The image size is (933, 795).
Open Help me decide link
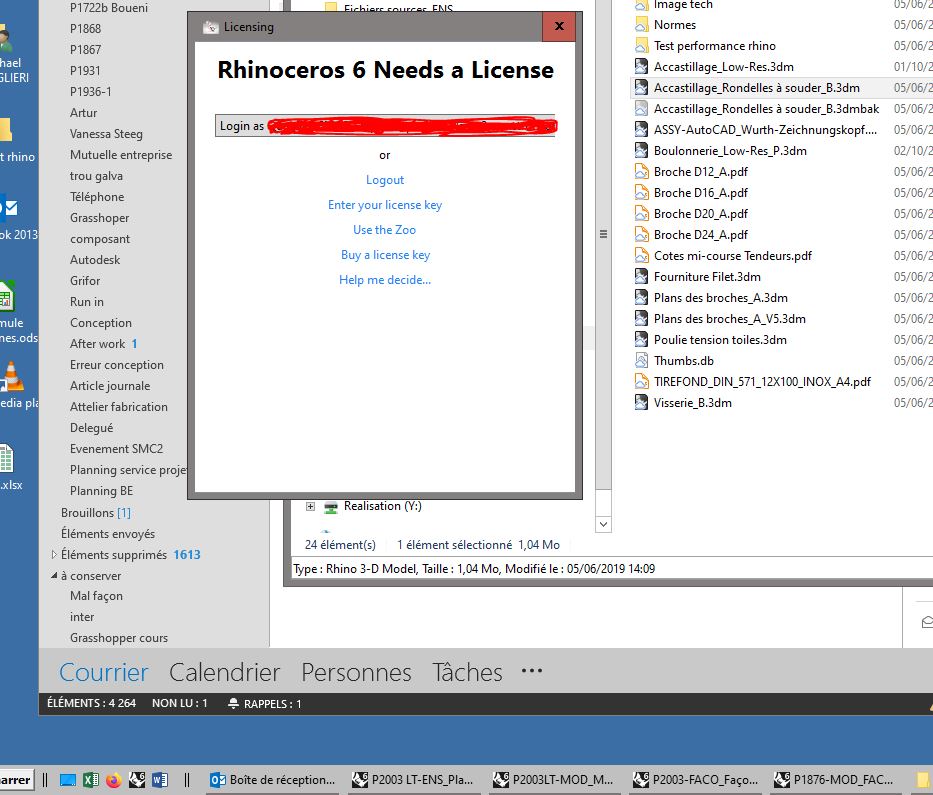384,280
